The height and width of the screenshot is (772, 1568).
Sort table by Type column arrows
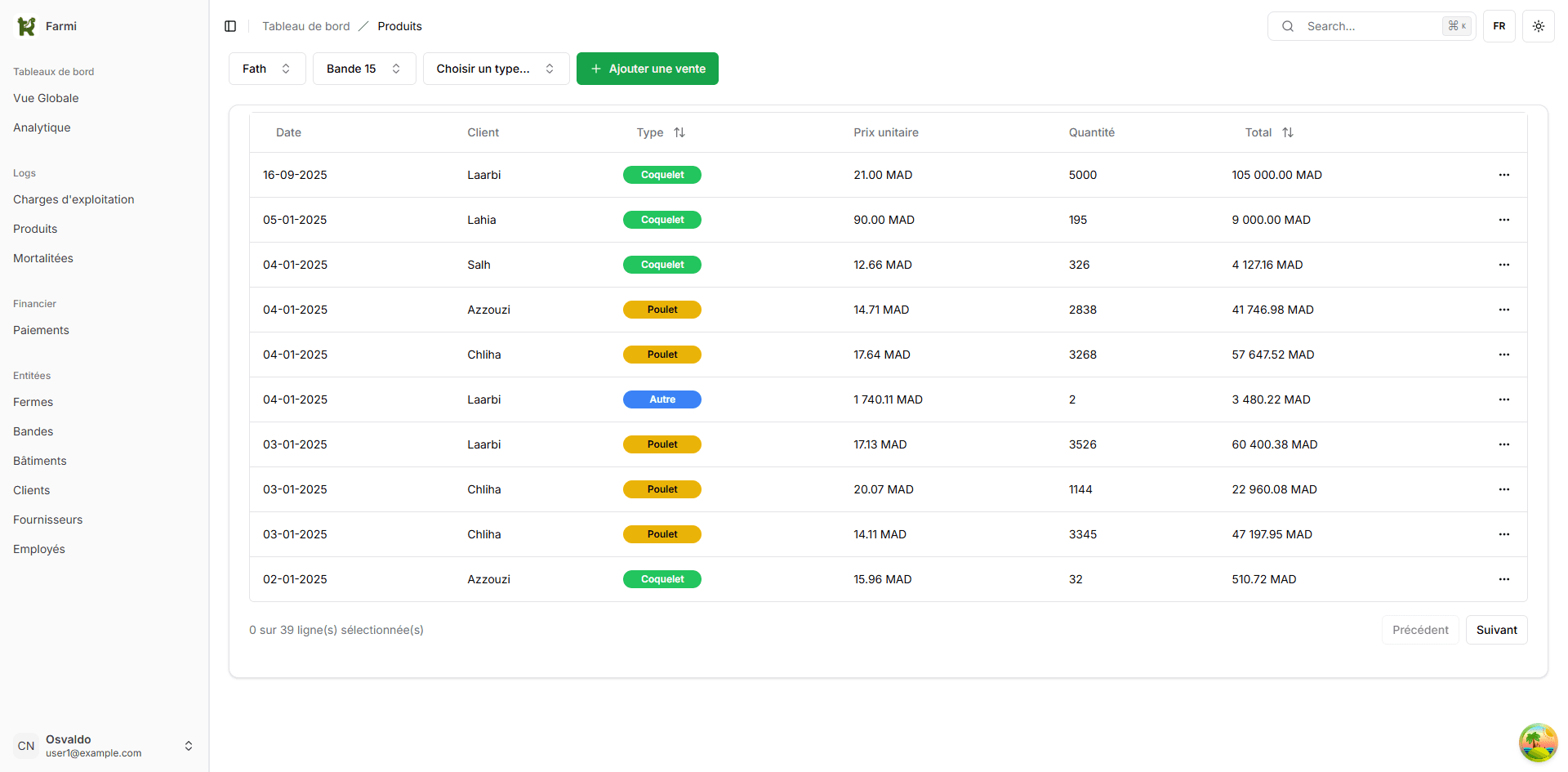point(679,132)
